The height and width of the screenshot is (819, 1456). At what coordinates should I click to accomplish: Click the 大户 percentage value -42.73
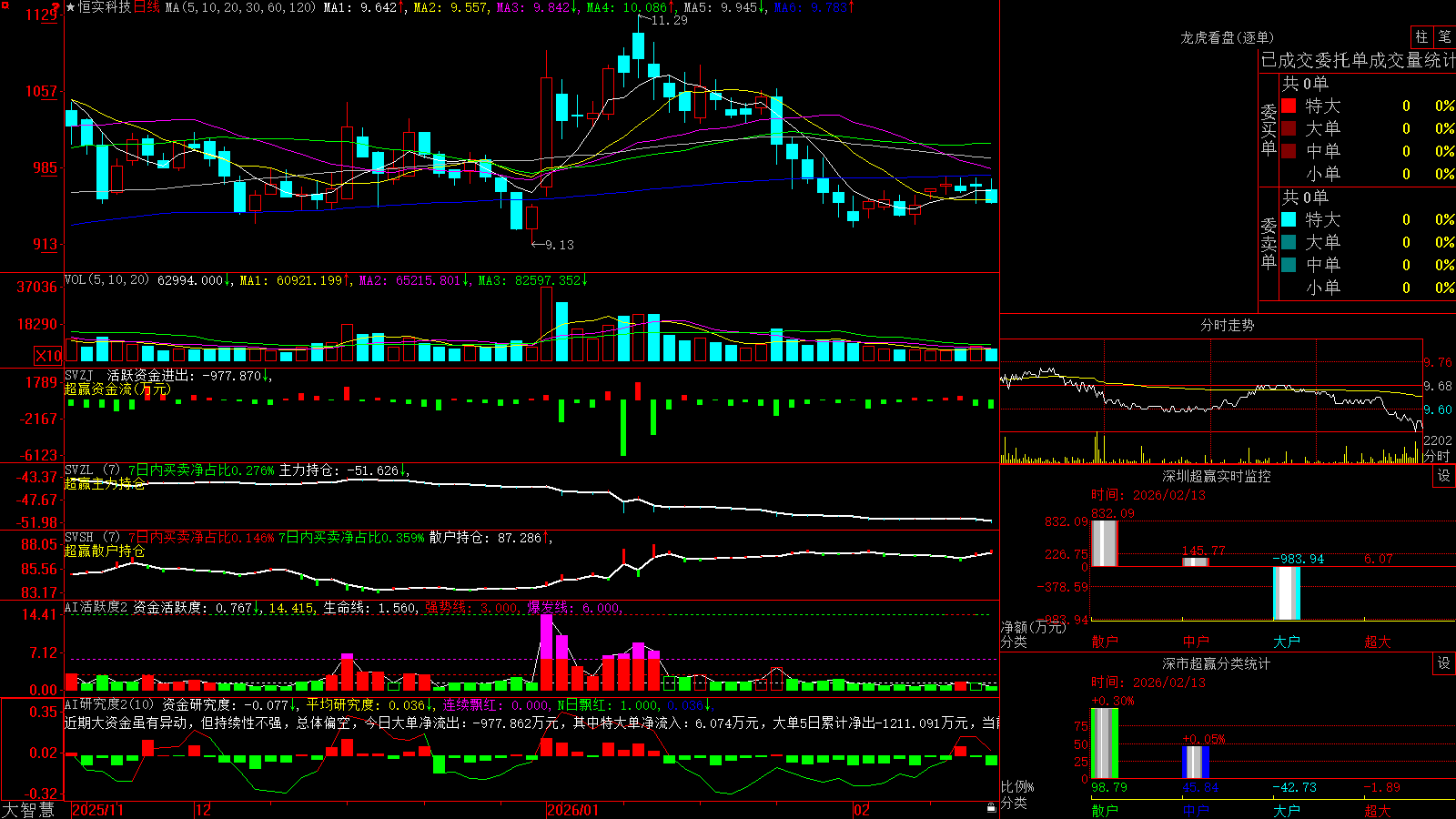[x=1294, y=787]
